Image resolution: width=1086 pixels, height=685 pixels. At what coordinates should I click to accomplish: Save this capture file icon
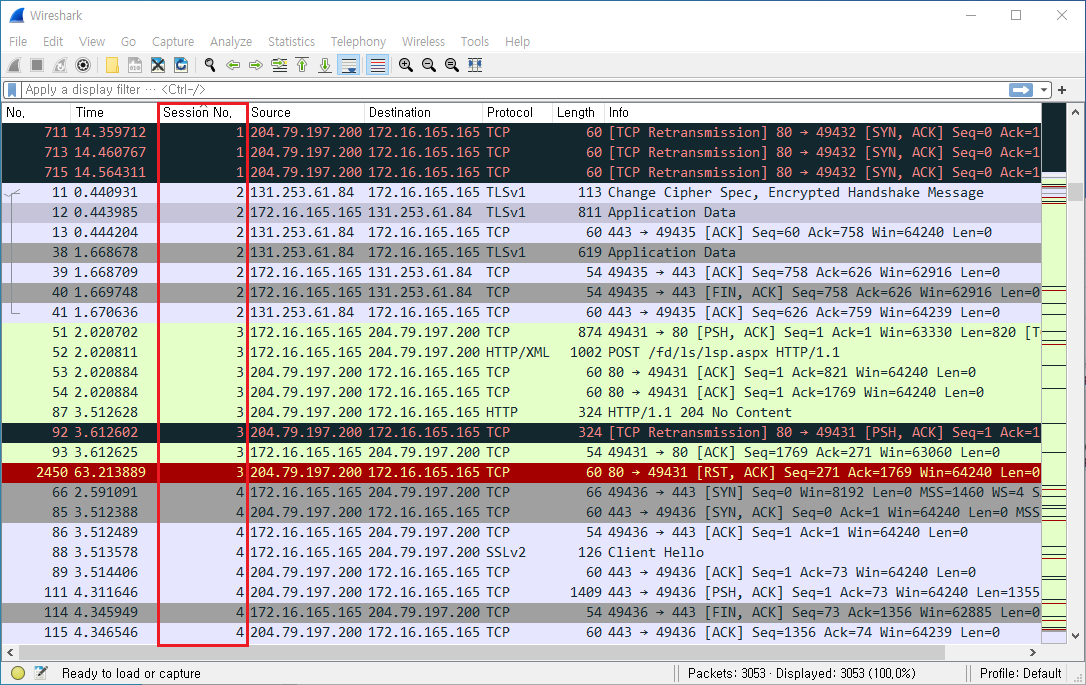click(135, 65)
